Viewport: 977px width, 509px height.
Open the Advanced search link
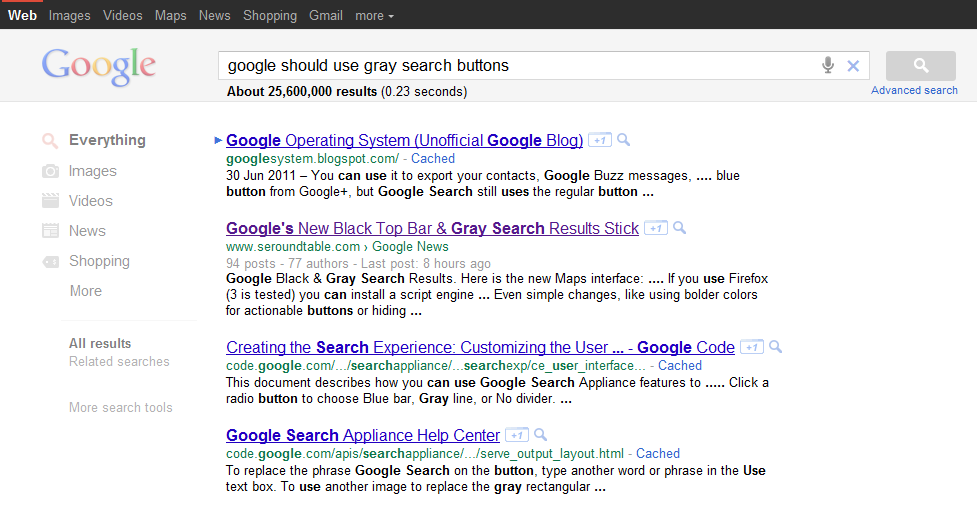pyautogui.click(x=914, y=90)
